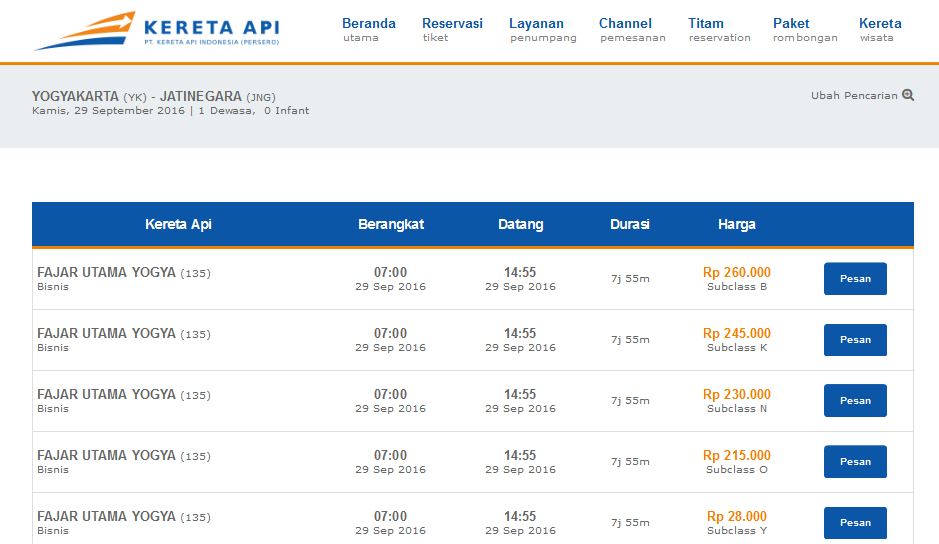The height and width of the screenshot is (544, 939).
Task: Click the Kereta Api column header
Action: [178, 225]
